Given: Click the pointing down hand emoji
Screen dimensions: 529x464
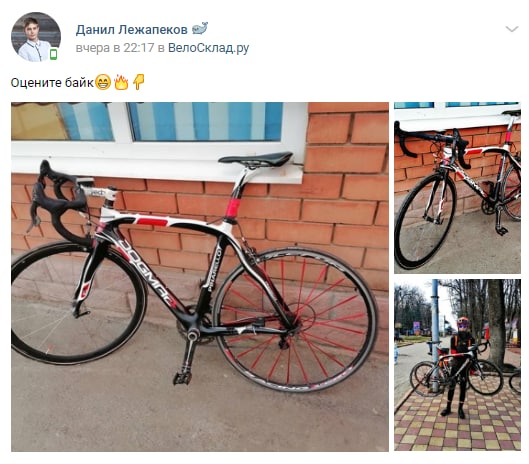Looking at the screenshot, I should click(138, 82).
